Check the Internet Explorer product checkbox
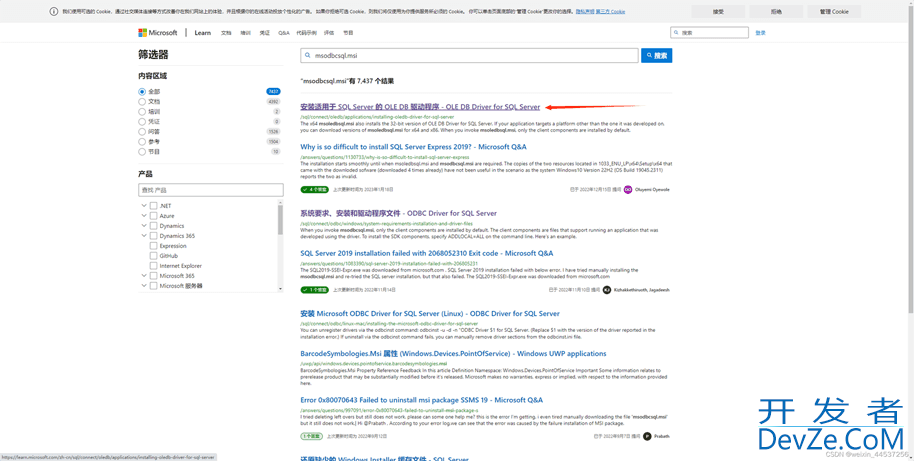 pyautogui.click(x=153, y=266)
